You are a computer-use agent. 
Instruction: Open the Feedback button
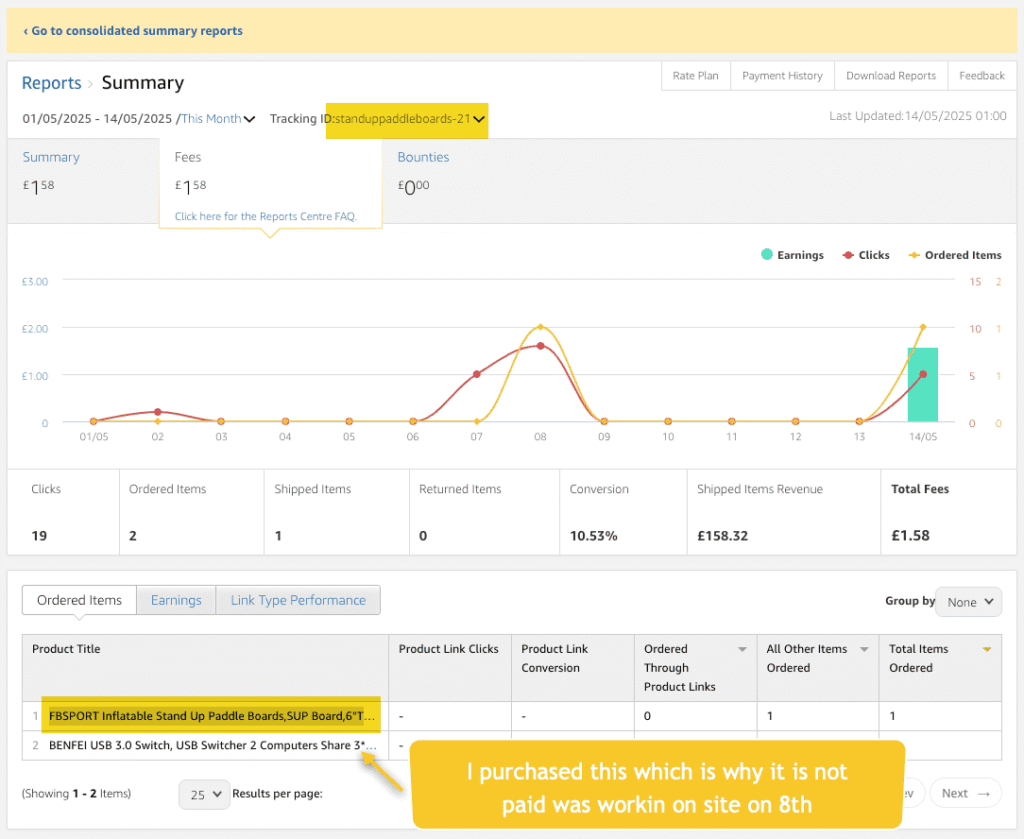pyautogui.click(x=981, y=76)
